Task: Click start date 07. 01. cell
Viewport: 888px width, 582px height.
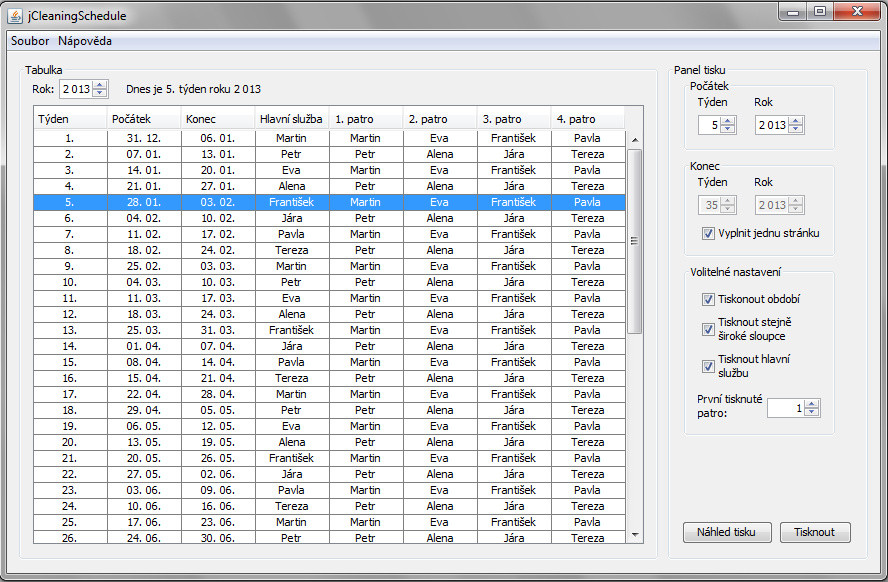Action: click(x=144, y=154)
